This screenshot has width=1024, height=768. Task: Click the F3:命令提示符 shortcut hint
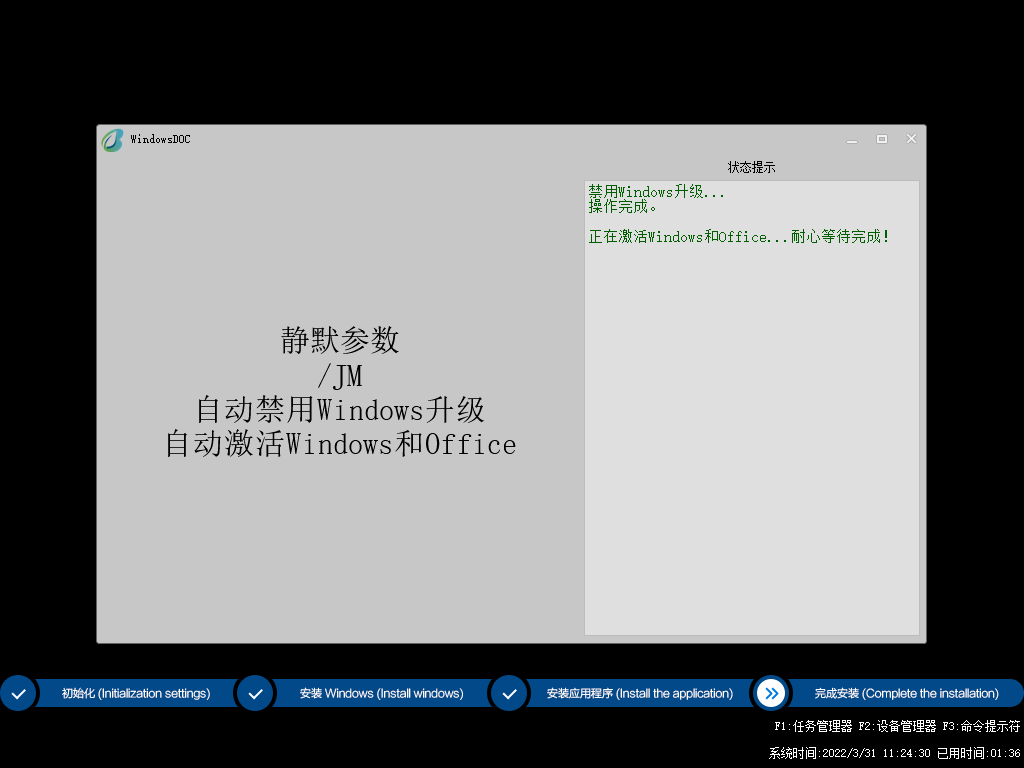pyautogui.click(x=981, y=726)
